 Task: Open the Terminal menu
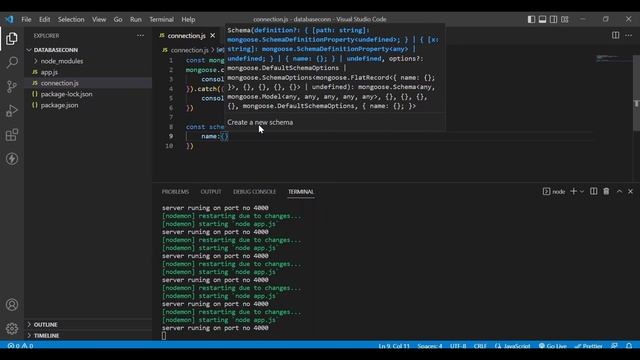tap(161, 19)
